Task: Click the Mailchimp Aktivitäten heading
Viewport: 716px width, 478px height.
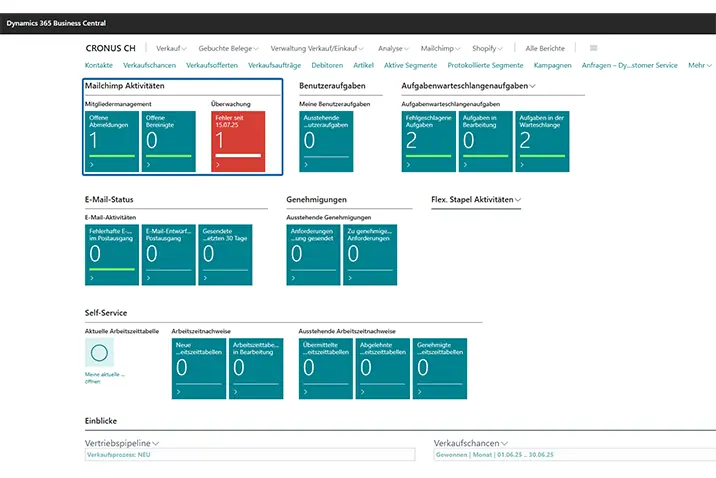Action: click(124, 85)
